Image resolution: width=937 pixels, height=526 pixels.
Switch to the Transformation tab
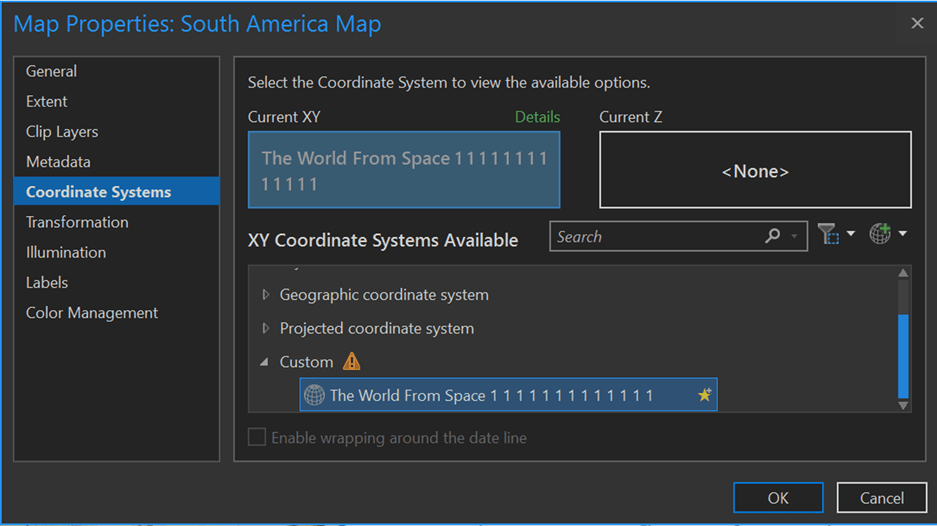[77, 222]
